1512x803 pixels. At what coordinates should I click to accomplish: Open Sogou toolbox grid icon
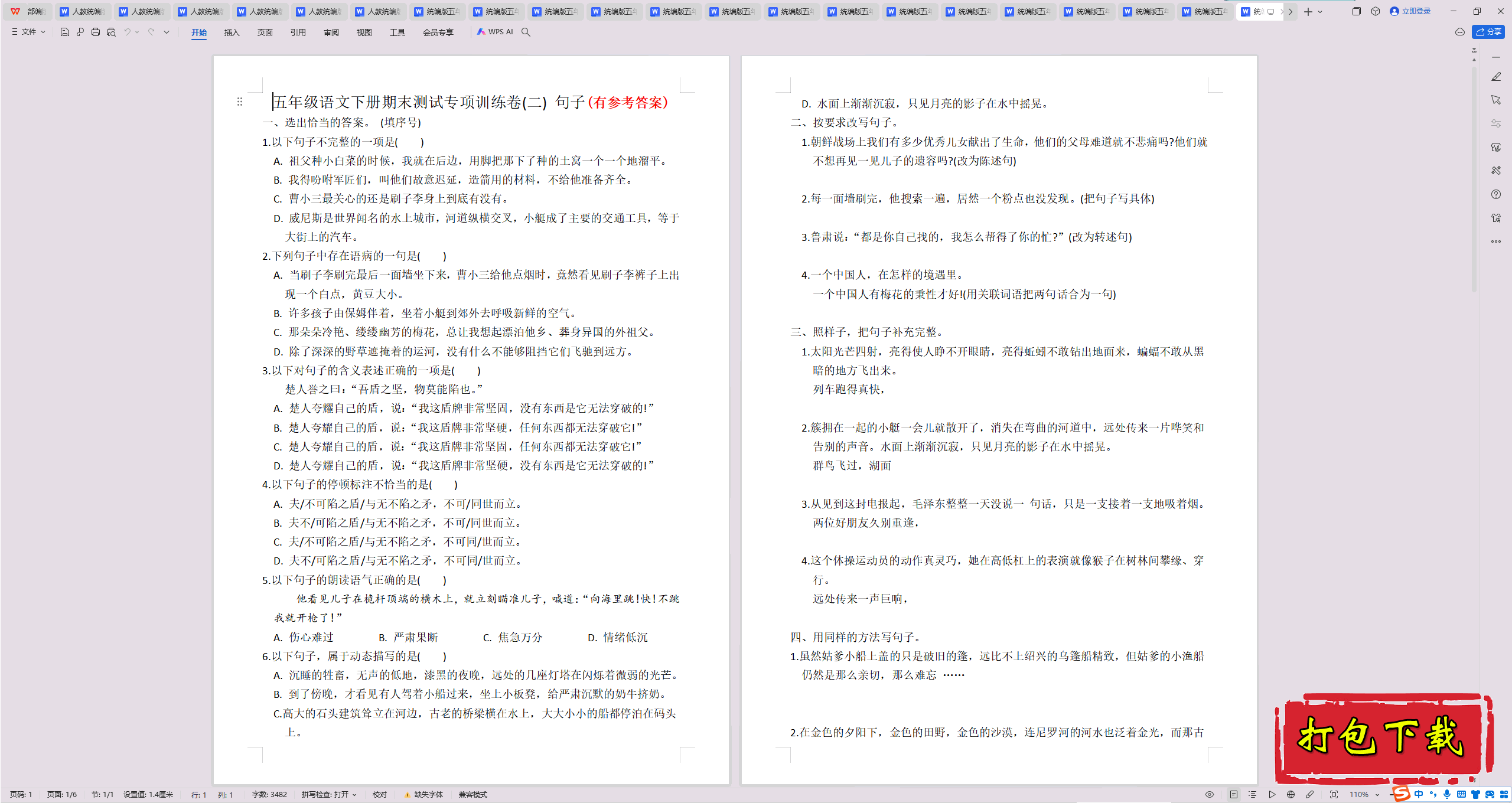[1504, 795]
